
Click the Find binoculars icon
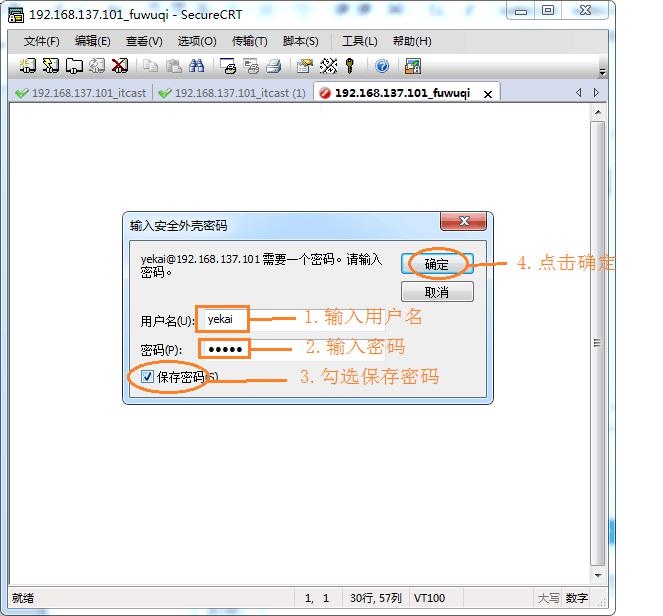[x=196, y=66]
